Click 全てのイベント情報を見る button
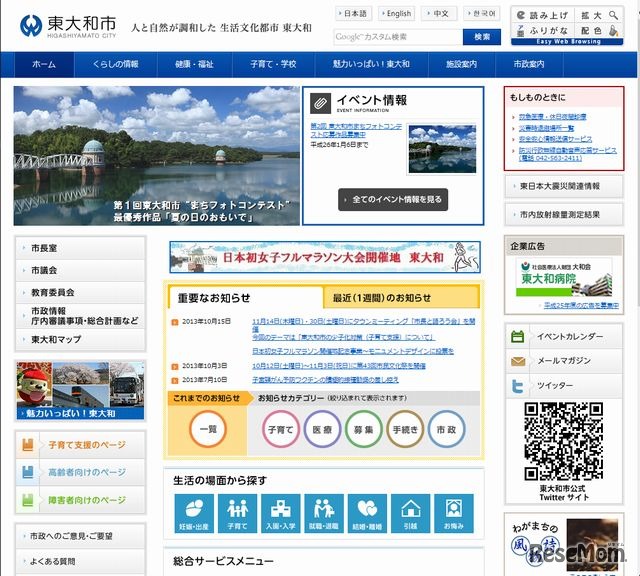Screen dimensions: 640x576 click(393, 200)
